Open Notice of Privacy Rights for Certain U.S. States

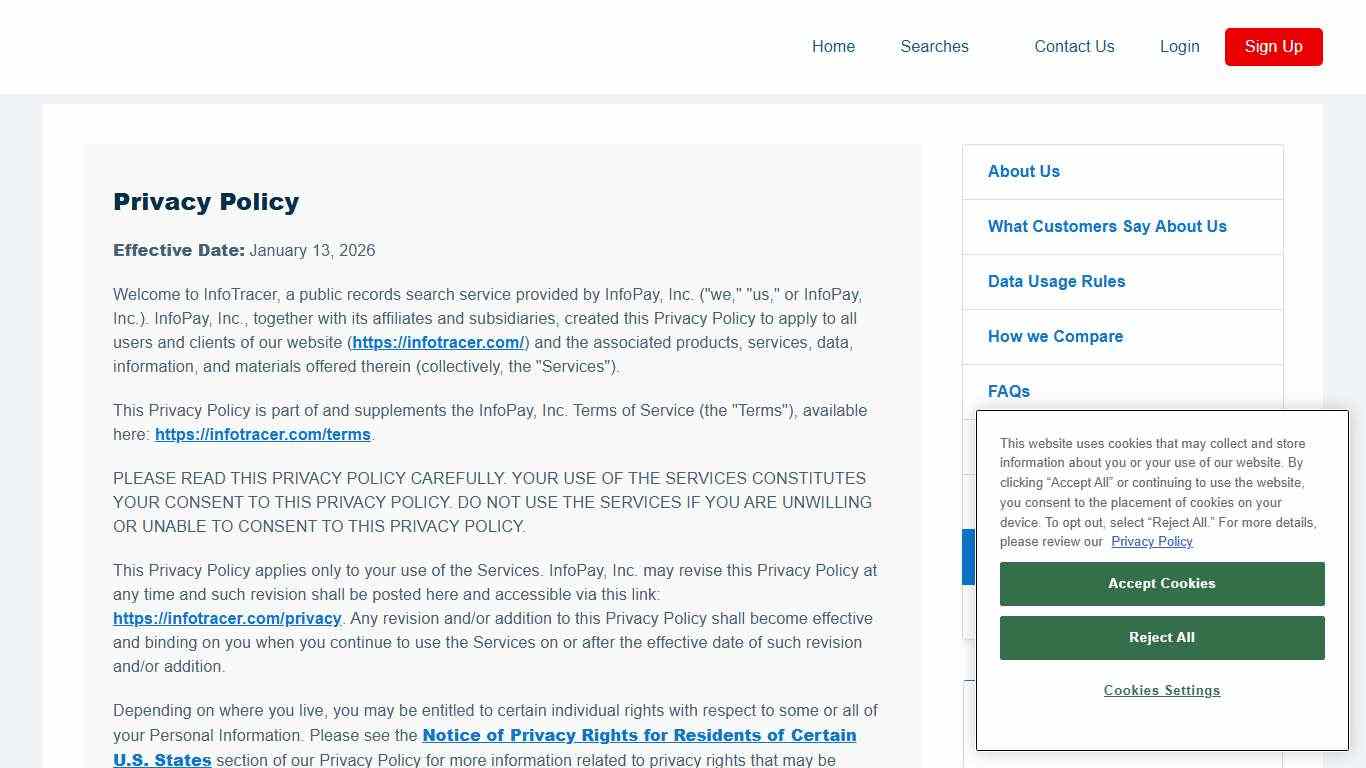pyautogui.click(x=639, y=735)
